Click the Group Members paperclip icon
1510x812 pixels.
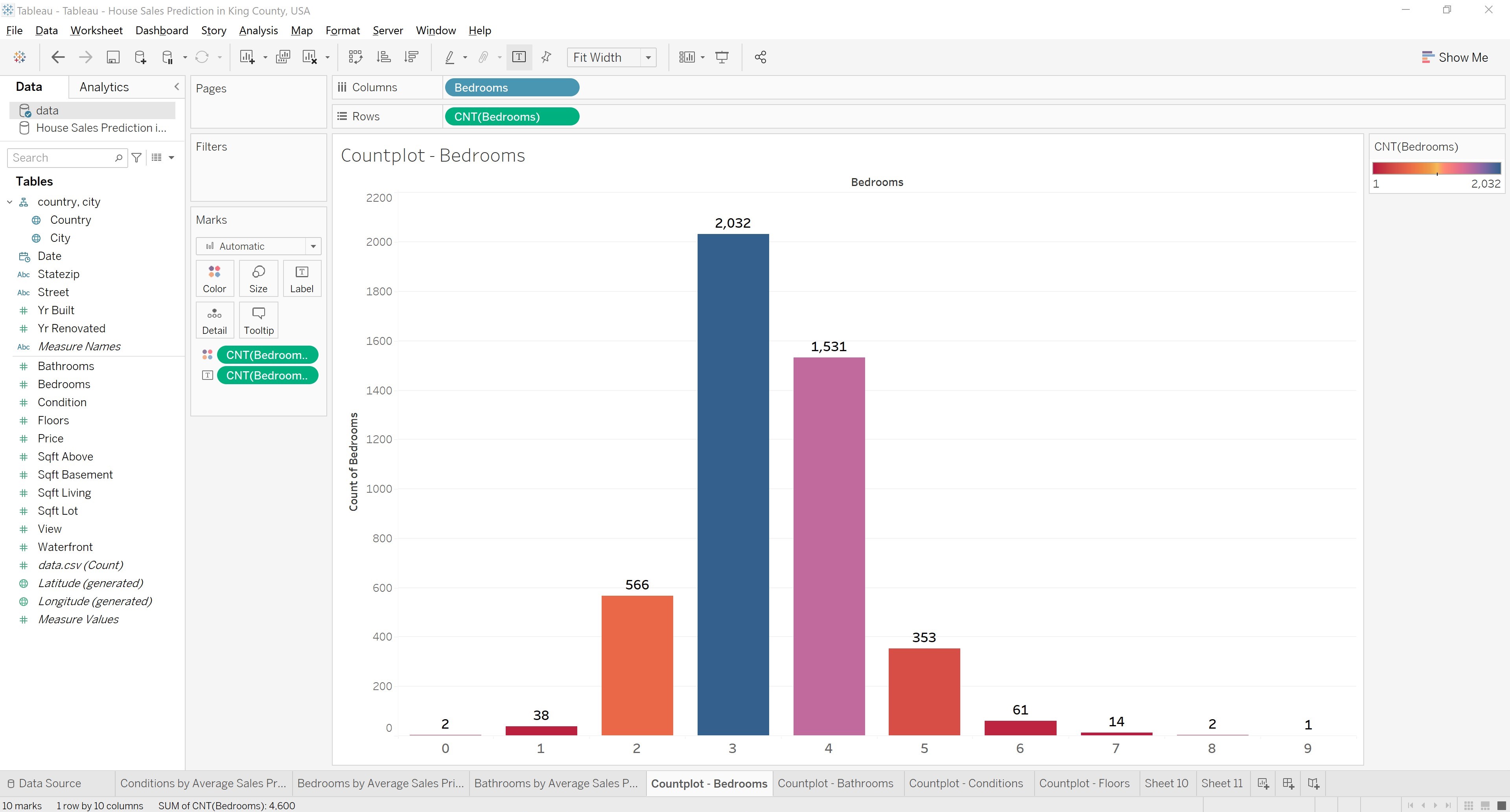pyautogui.click(x=484, y=57)
